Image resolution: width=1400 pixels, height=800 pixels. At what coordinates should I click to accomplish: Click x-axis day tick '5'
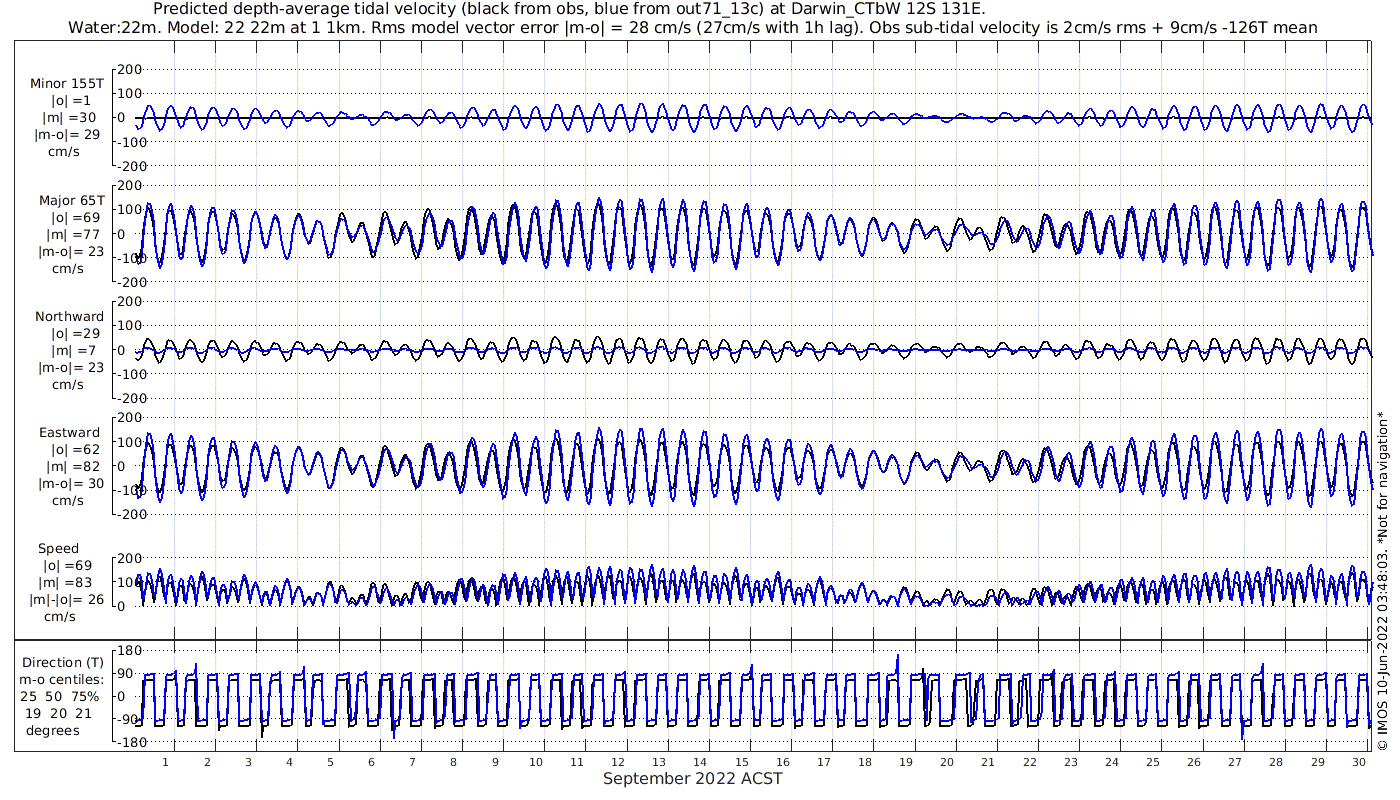330,762
